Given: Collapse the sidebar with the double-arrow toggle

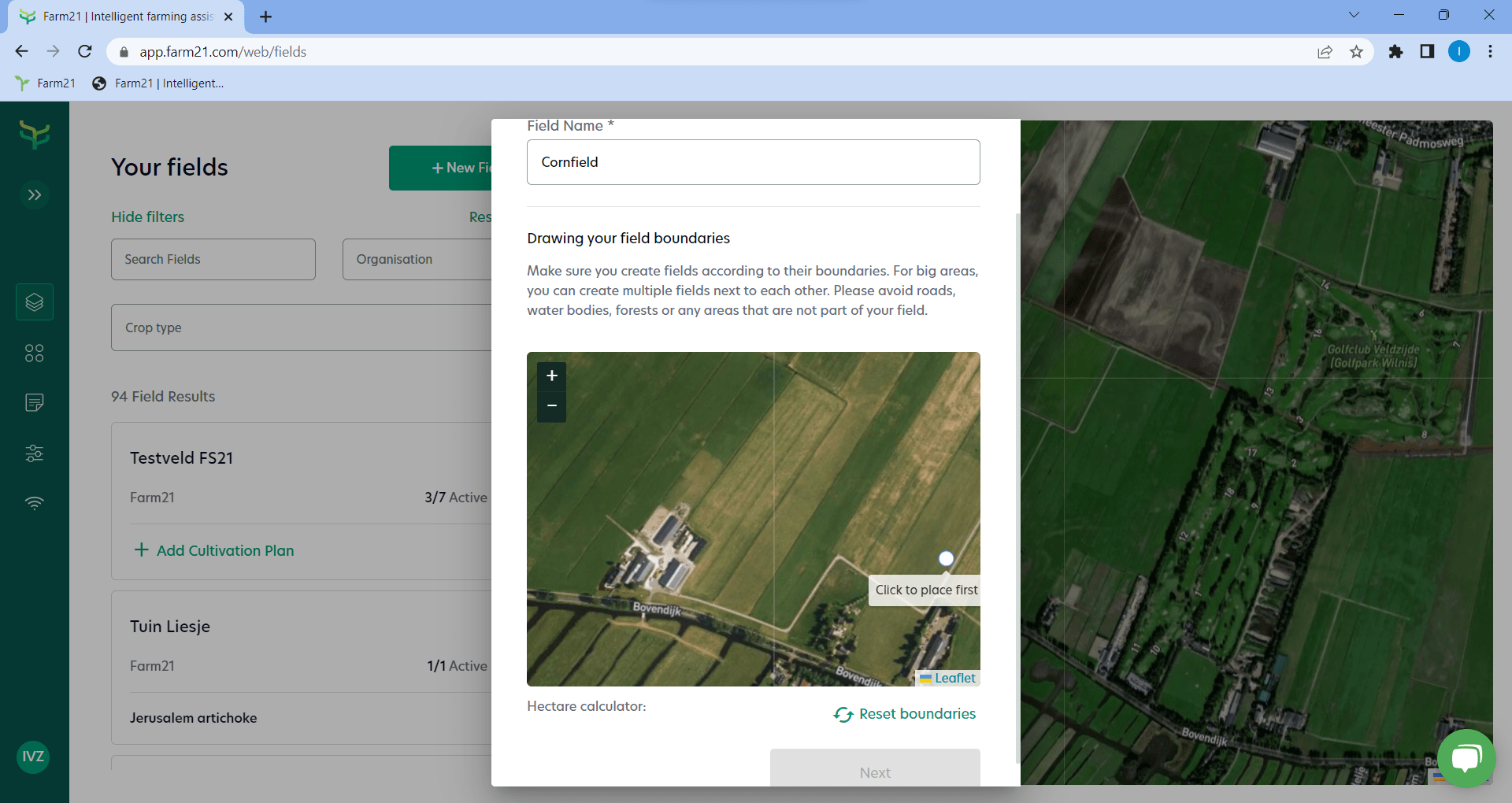Looking at the screenshot, I should 34,194.
